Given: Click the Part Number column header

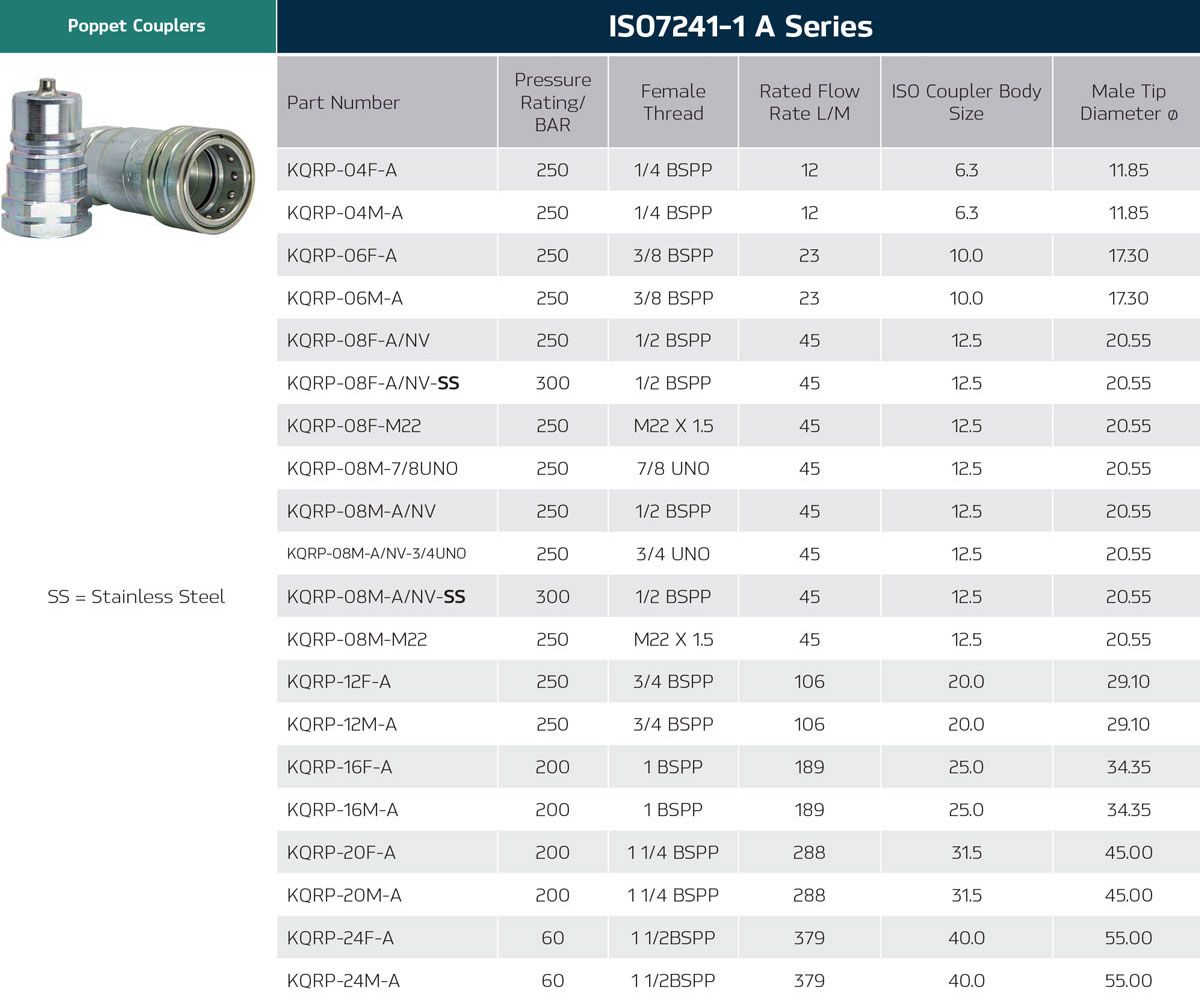Looking at the screenshot, I should pos(343,102).
